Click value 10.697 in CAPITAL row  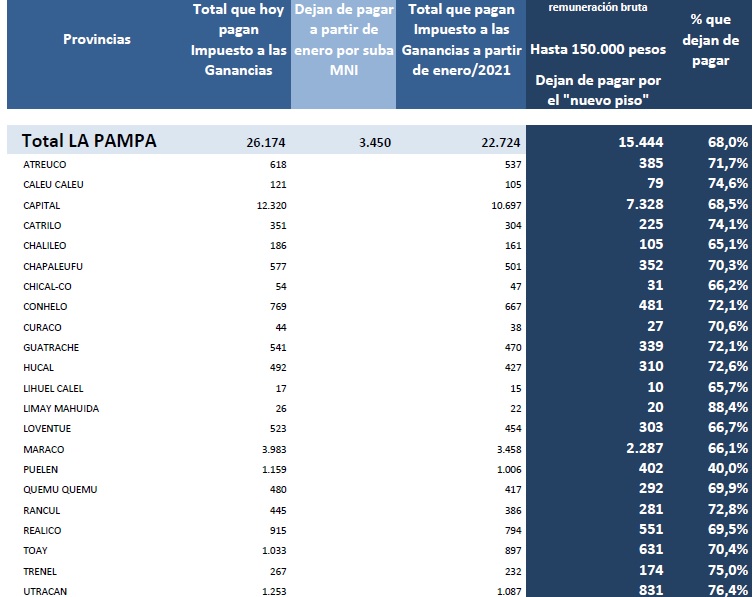click(x=507, y=206)
